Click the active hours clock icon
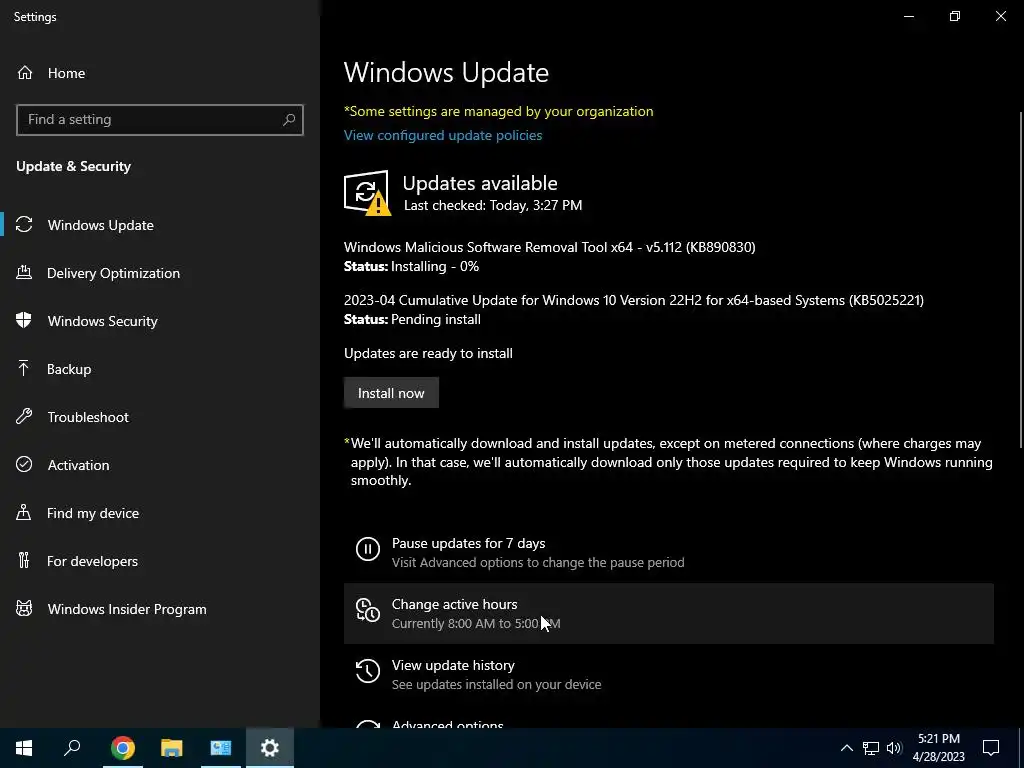Image resolution: width=1024 pixels, height=768 pixels. pyautogui.click(x=368, y=610)
